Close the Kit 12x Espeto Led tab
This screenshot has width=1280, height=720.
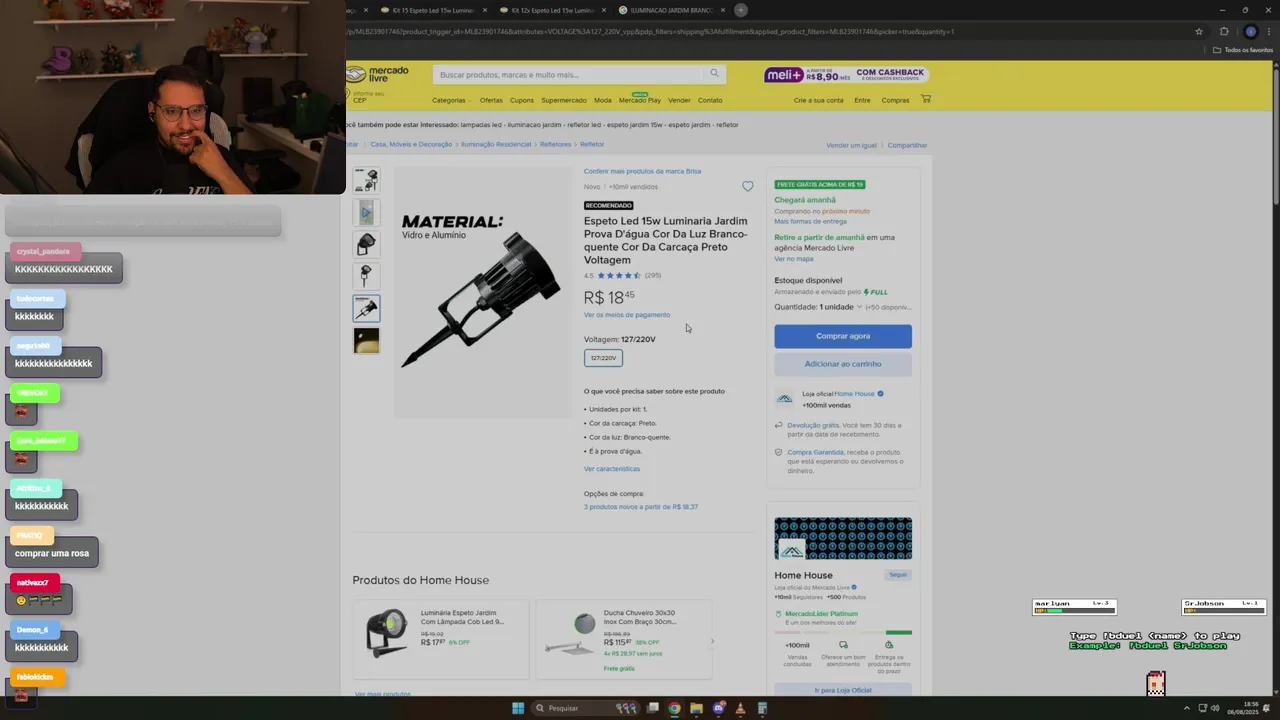(x=603, y=10)
